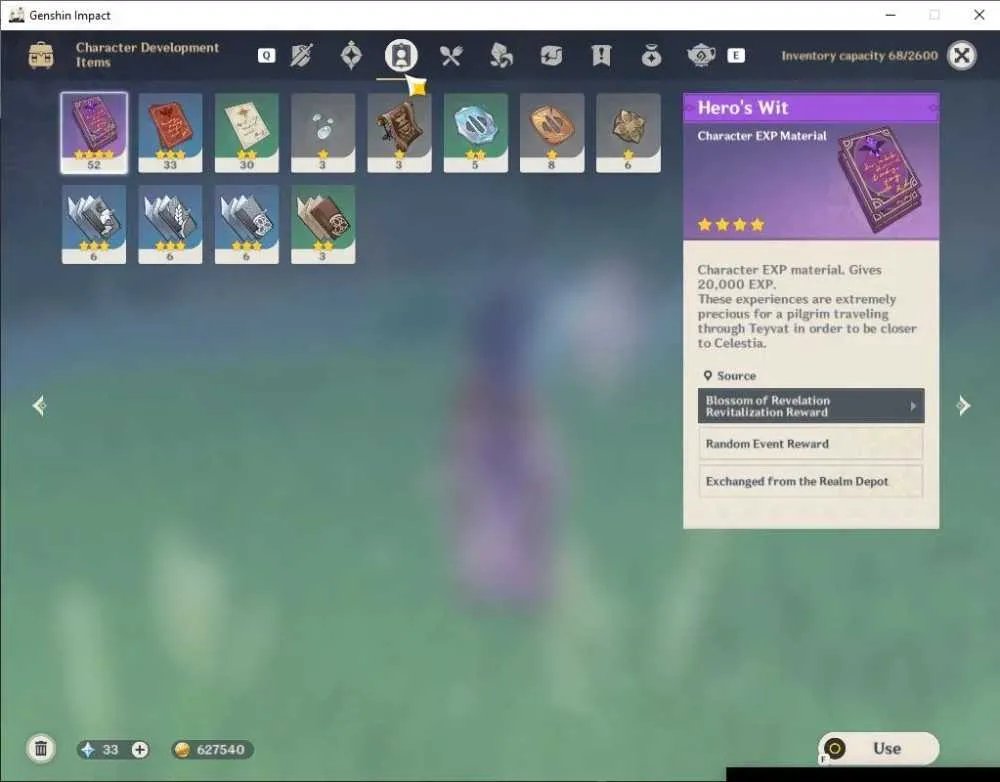Open the trash can to discard items
Image resolution: width=1000 pixels, height=782 pixels.
point(41,748)
